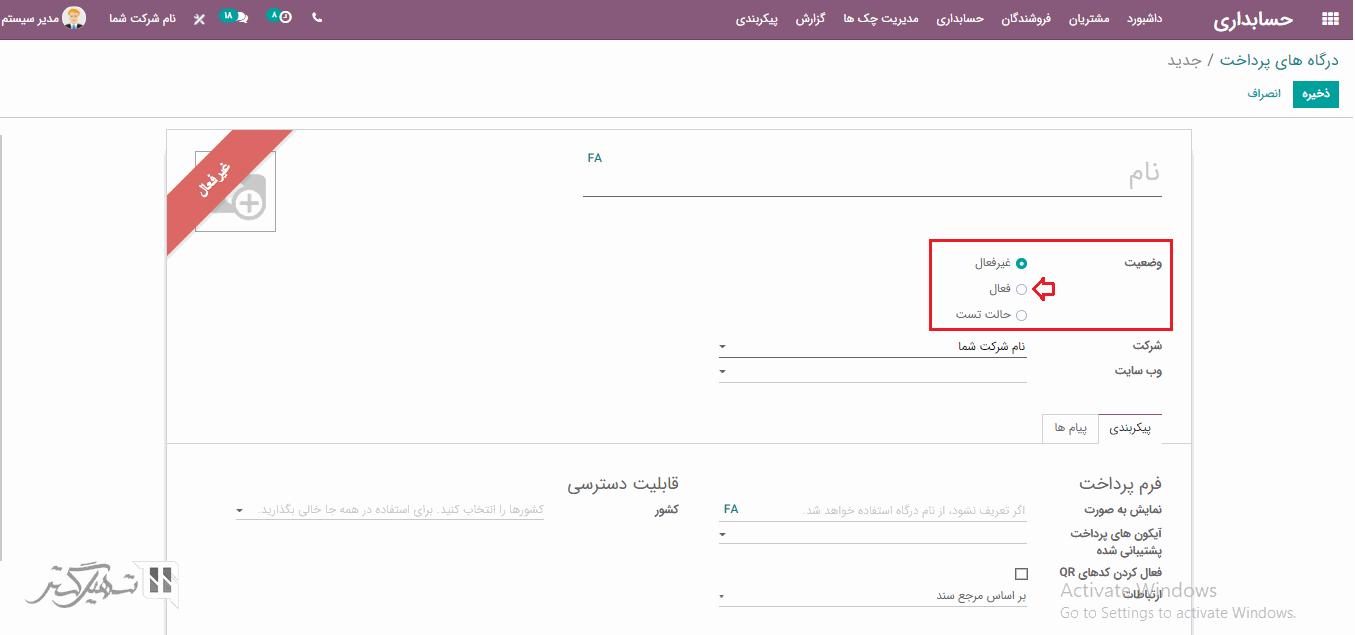Enable the QR codes checkbox
Image resolution: width=1355 pixels, height=635 pixels.
[x=1021, y=574]
